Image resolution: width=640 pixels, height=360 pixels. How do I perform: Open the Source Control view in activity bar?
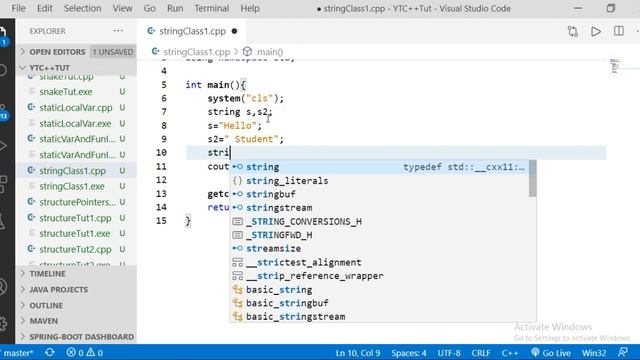(x=3, y=112)
